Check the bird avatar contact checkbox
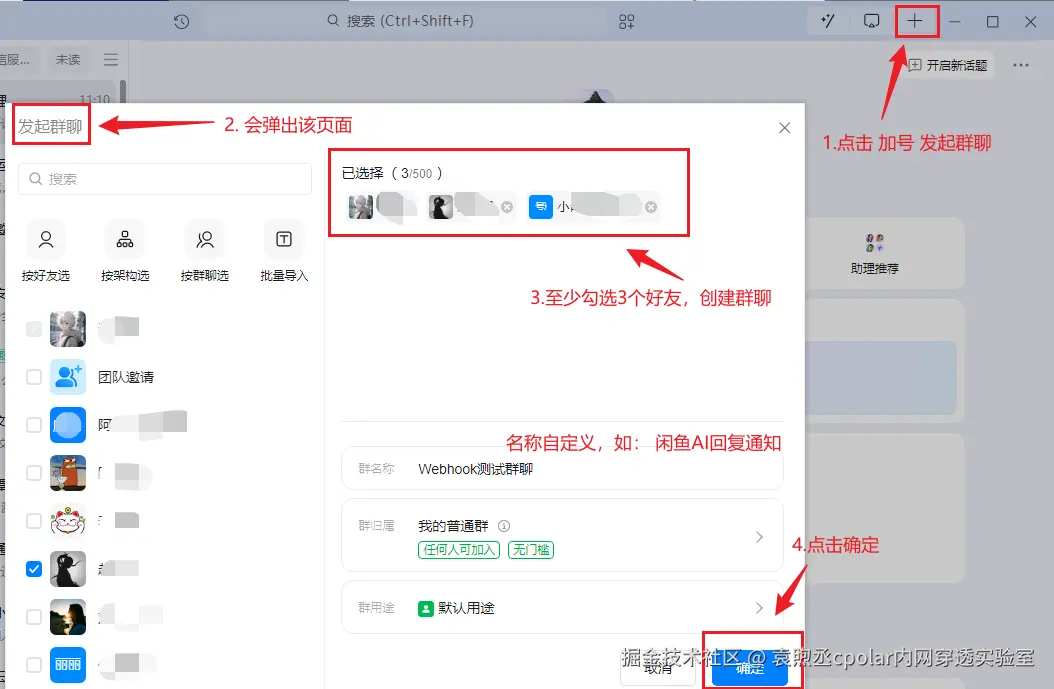 [34, 473]
